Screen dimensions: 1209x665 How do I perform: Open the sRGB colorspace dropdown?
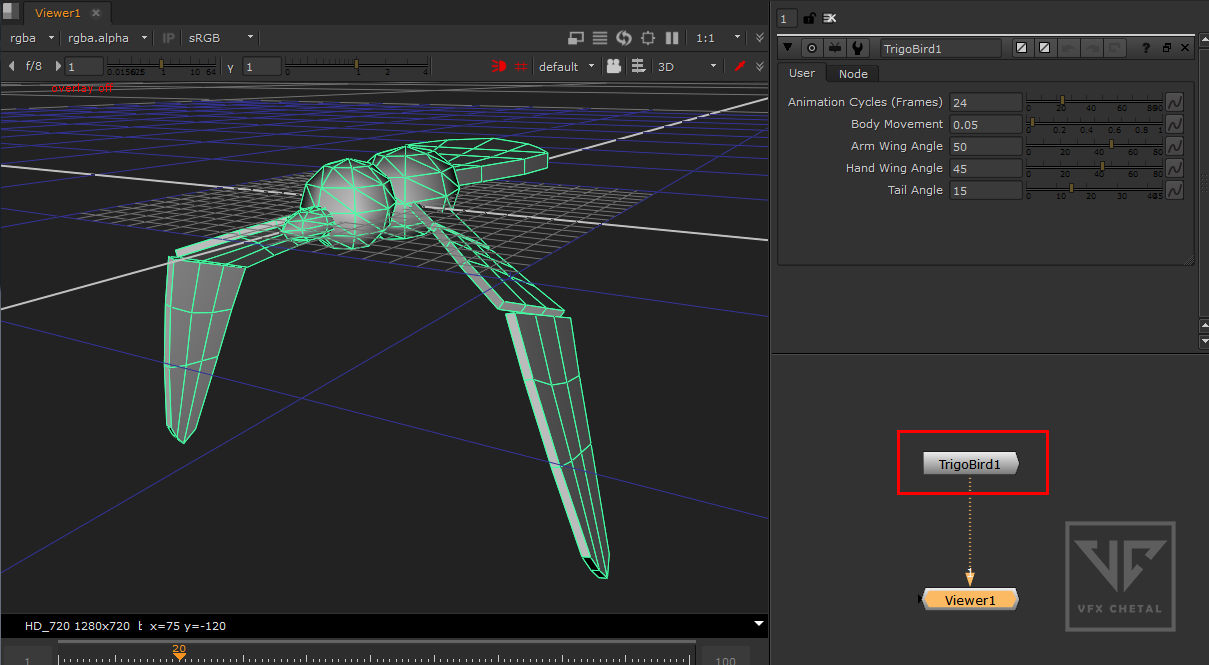tap(222, 38)
